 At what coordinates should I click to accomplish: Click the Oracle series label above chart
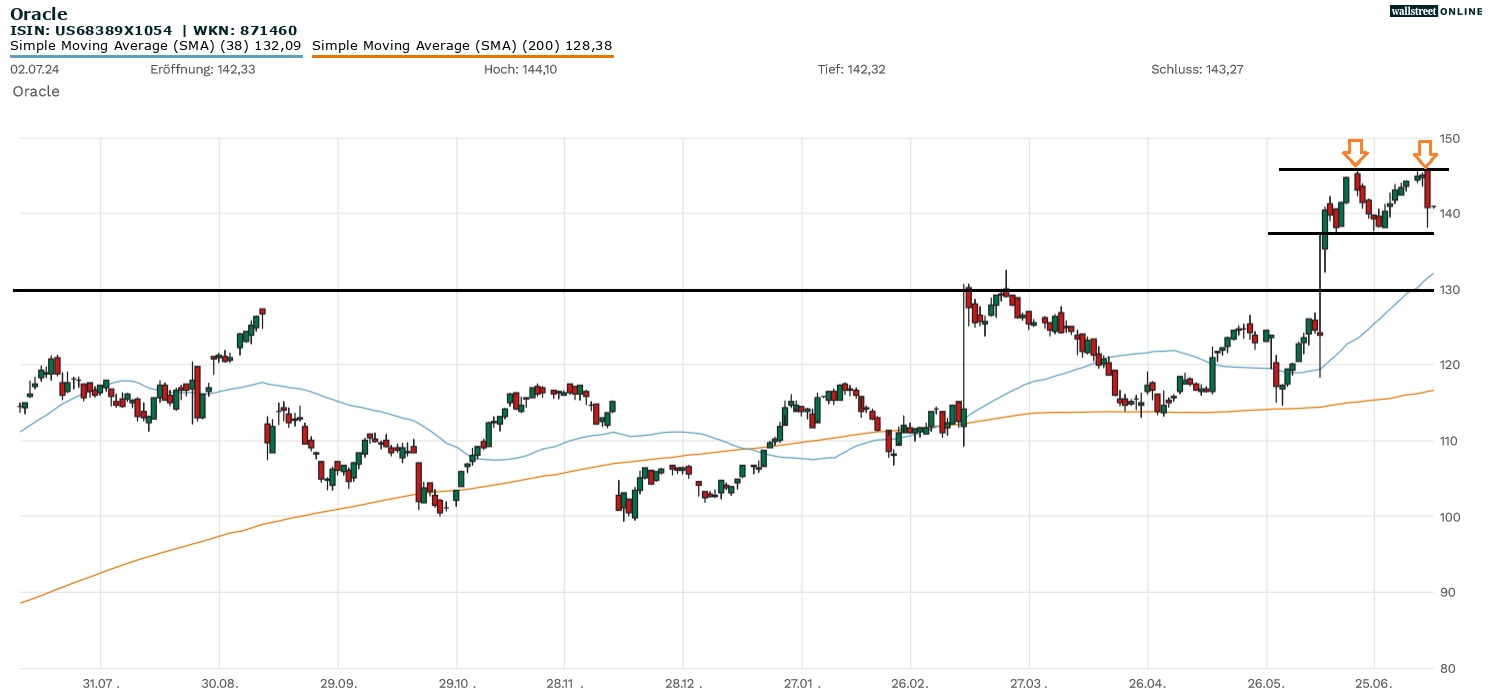(x=36, y=91)
